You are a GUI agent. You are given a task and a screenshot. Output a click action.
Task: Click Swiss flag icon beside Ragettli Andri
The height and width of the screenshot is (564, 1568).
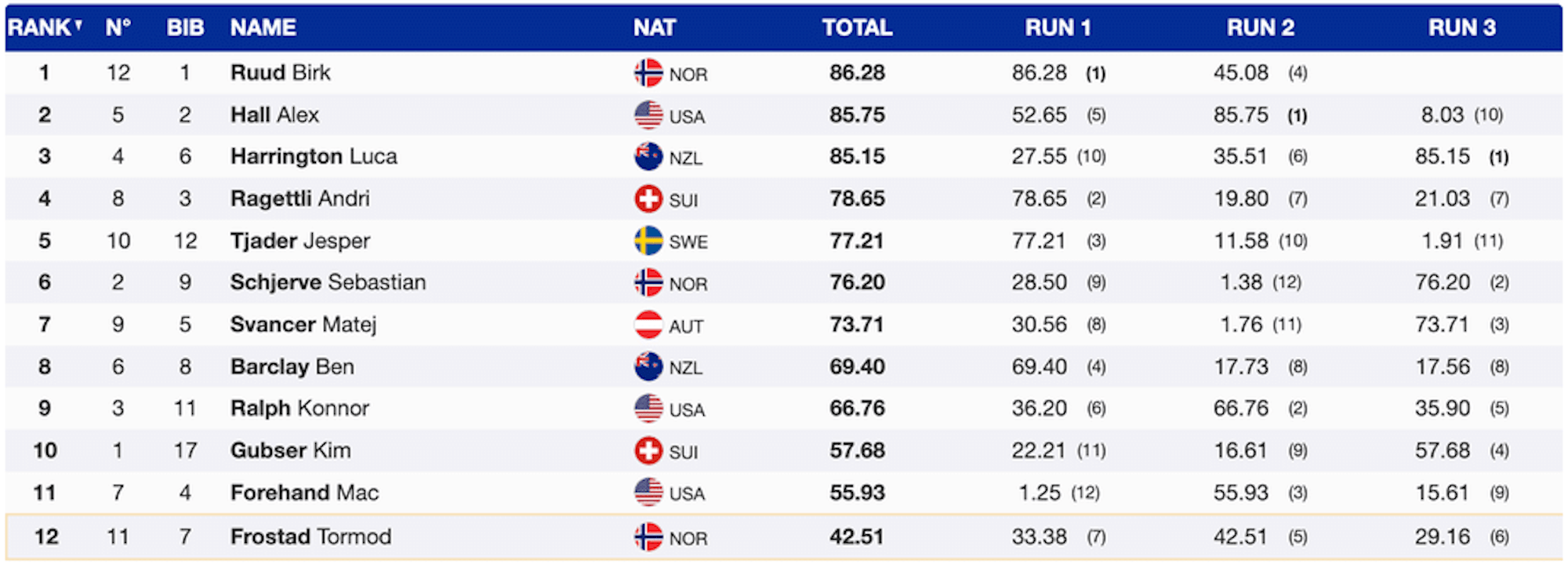(x=648, y=199)
